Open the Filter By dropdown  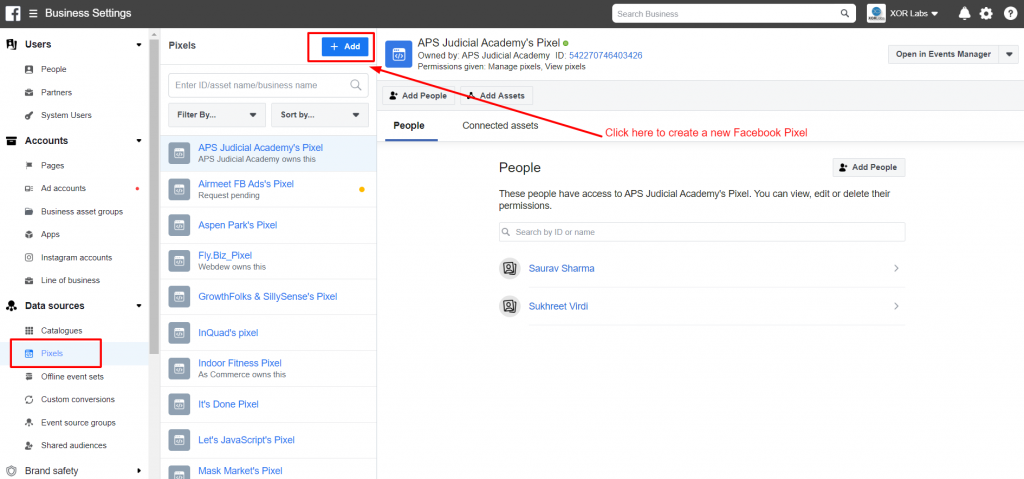217,114
